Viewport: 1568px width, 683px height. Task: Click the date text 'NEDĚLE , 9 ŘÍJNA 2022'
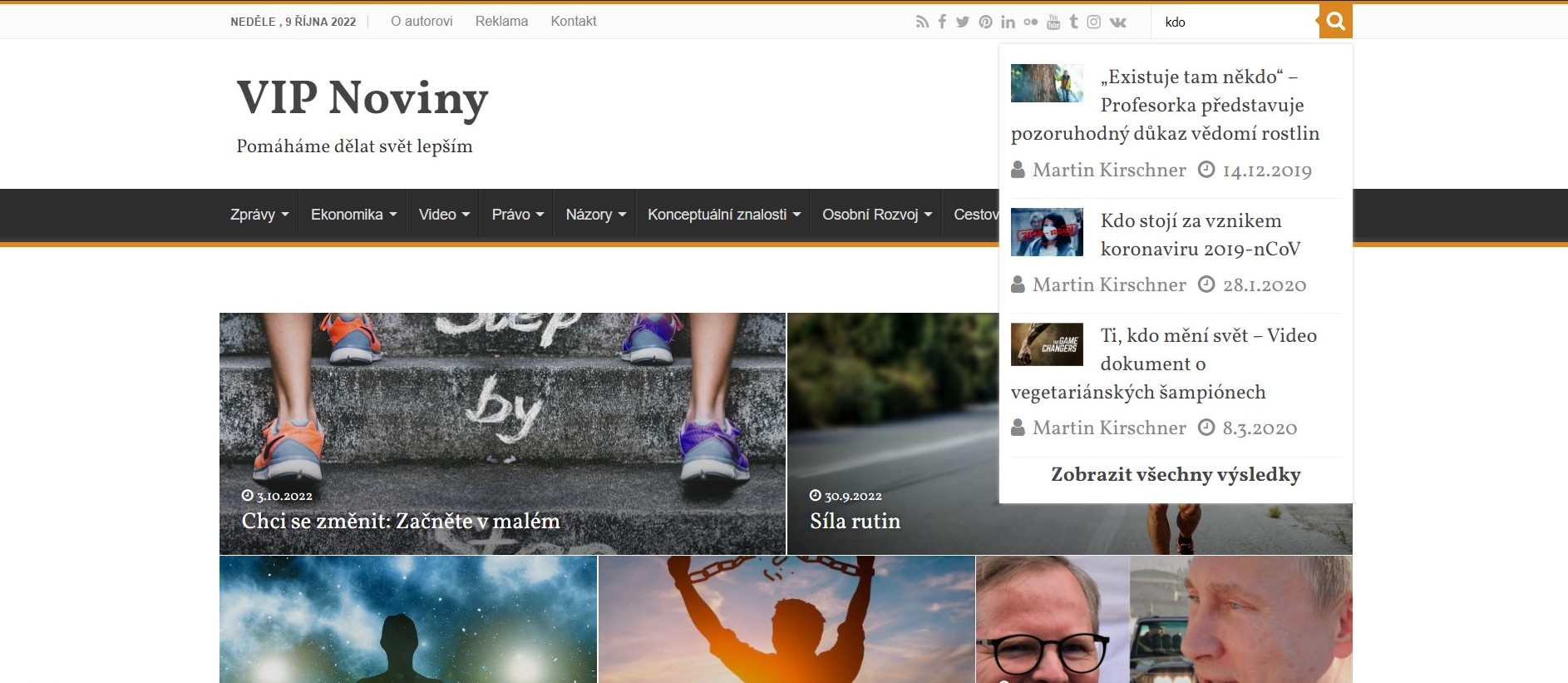(293, 22)
